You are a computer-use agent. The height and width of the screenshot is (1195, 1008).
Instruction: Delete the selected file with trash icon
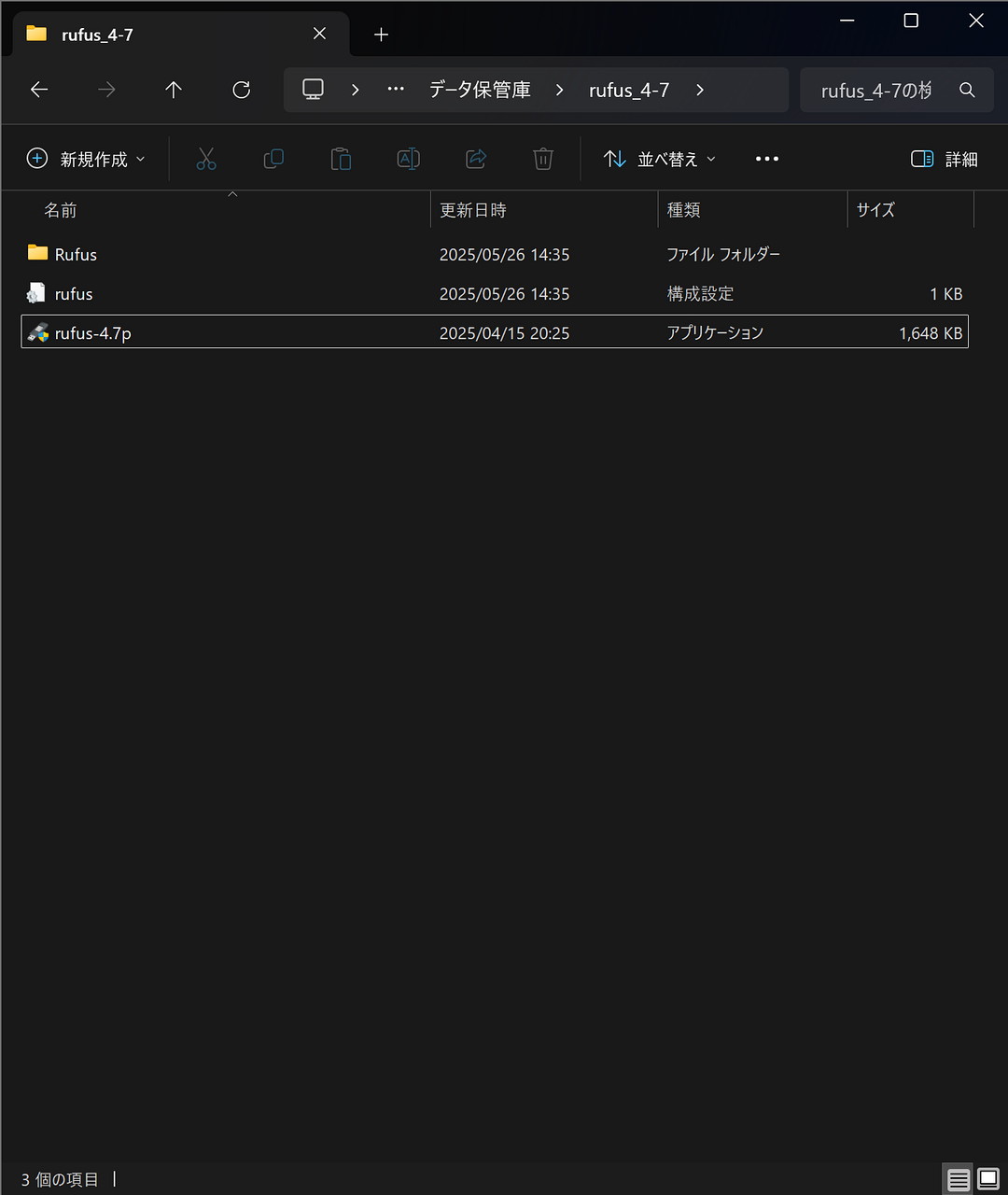(x=543, y=159)
